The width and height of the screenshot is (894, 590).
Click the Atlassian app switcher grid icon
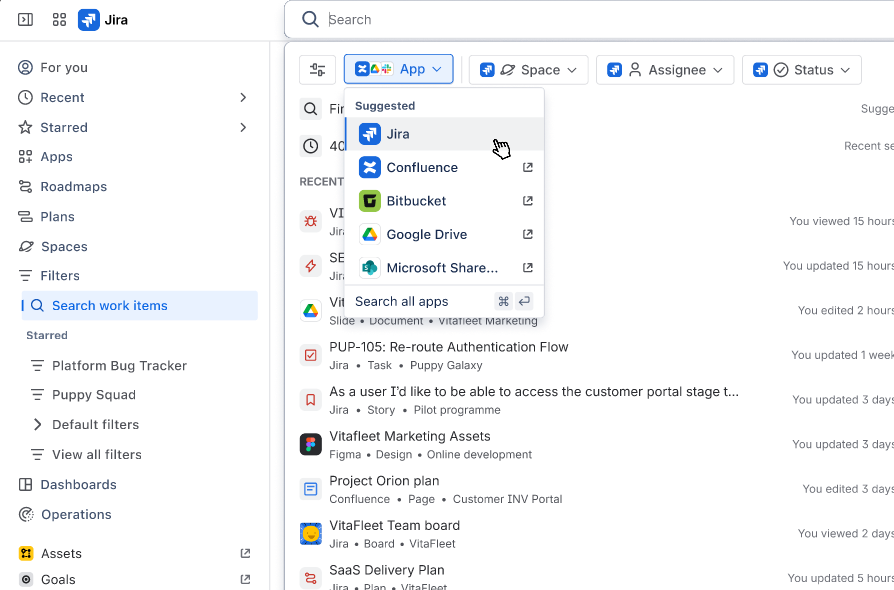tap(58, 19)
